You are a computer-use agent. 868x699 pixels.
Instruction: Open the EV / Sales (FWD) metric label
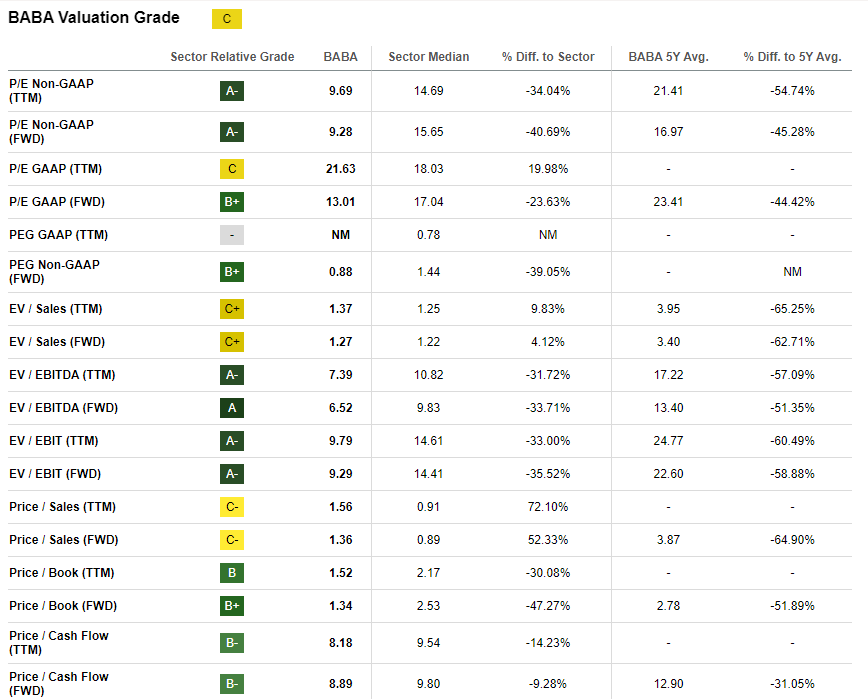[57, 342]
